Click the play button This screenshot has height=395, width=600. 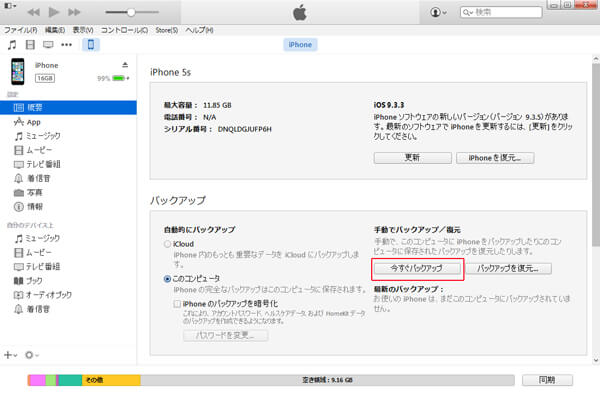(x=54, y=12)
